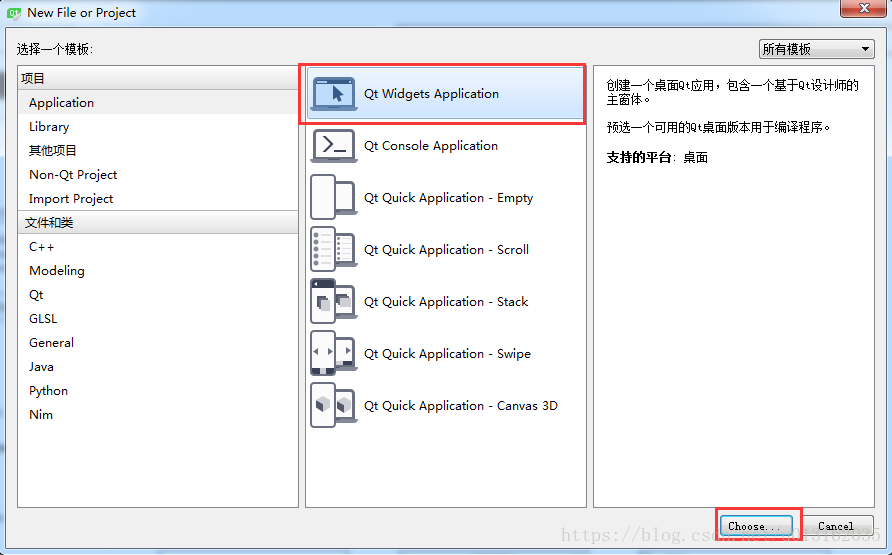This screenshot has width=892, height=555.
Task: Select the Import Project category
Action: coord(158,198)
